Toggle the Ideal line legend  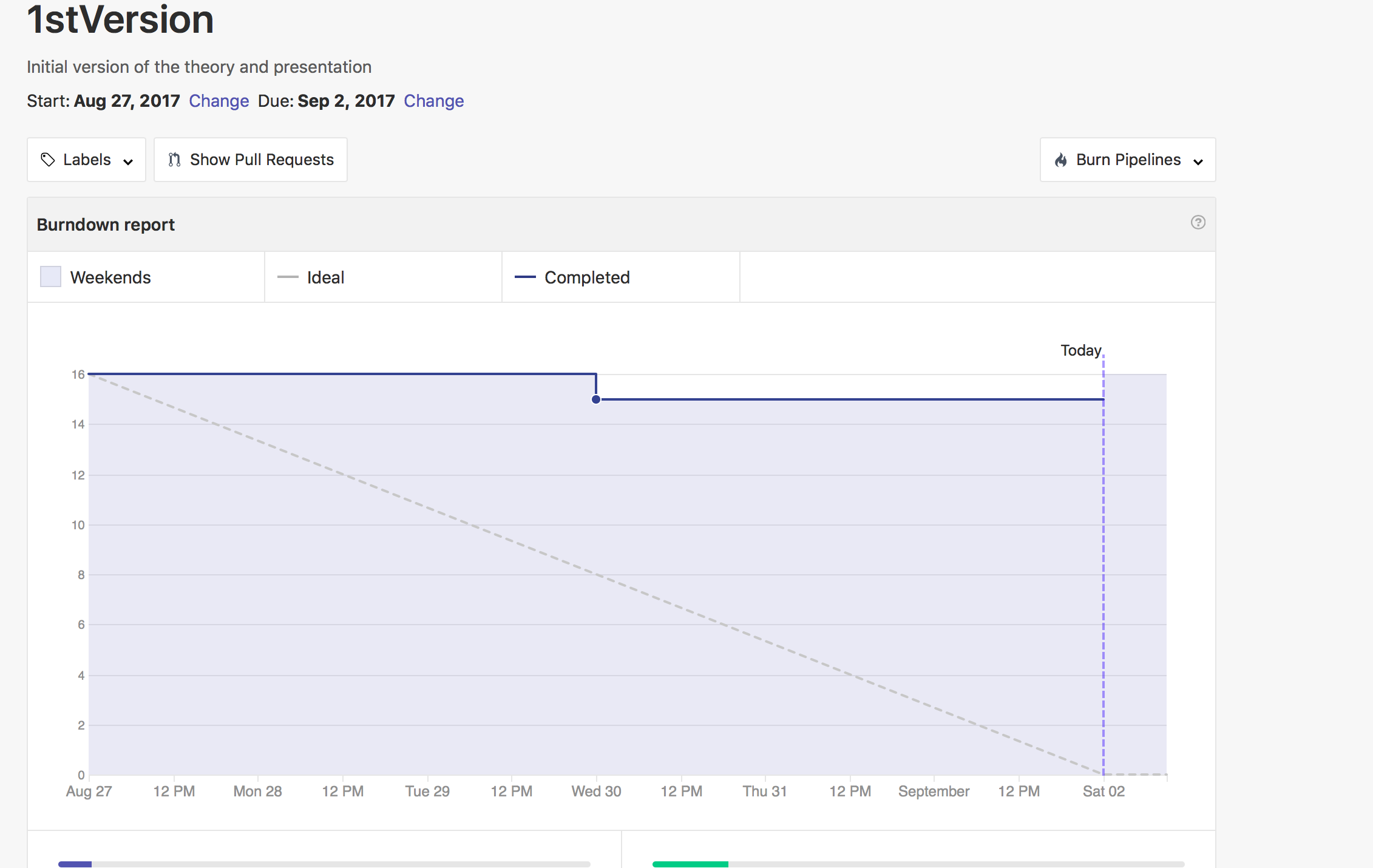tap(383, 277)
